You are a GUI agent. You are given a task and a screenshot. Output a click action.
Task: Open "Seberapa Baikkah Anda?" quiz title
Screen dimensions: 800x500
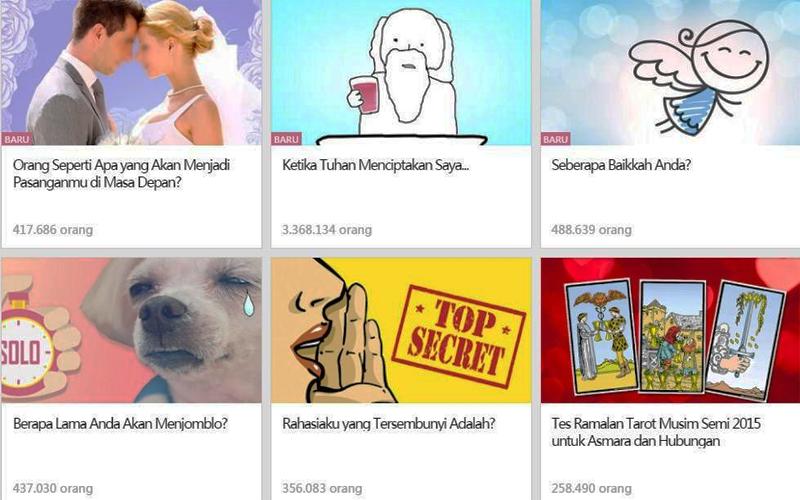click(x=621, y=165)
